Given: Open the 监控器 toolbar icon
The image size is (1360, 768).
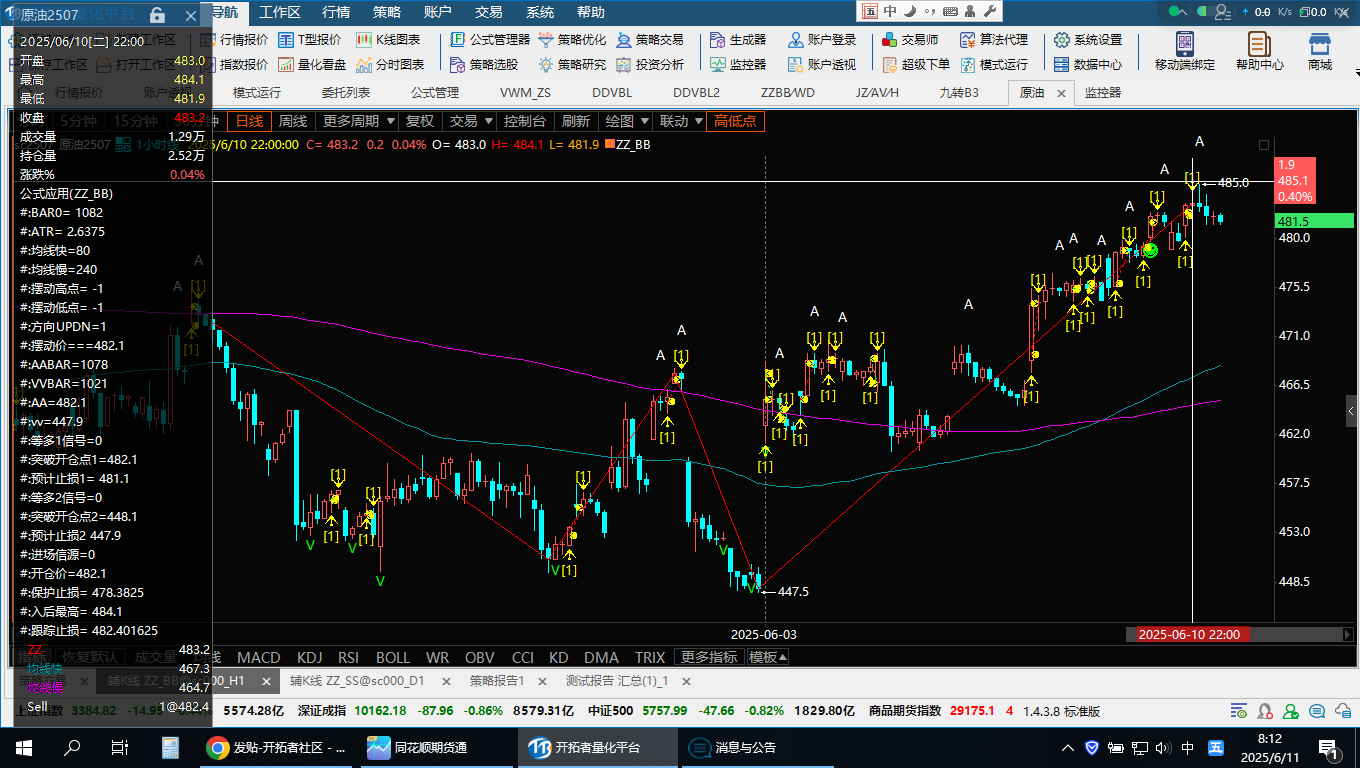Looking at the screenshot, I should pos(738,64).
